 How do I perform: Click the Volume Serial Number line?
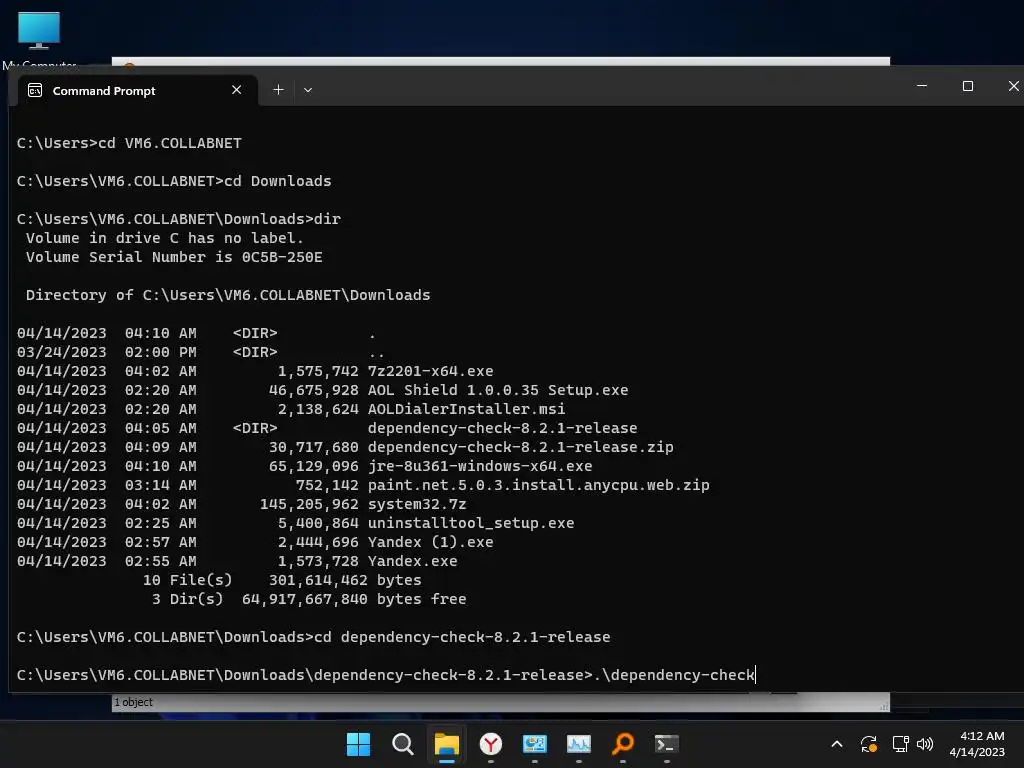pos(174,257)
